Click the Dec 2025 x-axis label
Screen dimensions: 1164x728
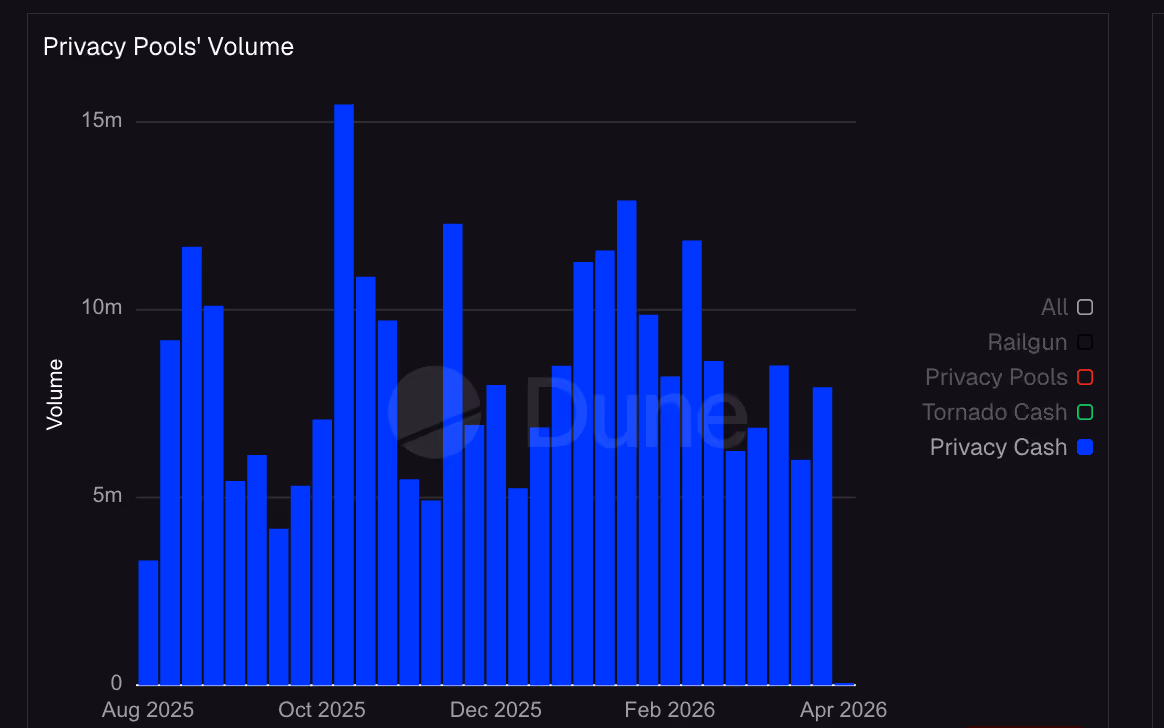496,710
